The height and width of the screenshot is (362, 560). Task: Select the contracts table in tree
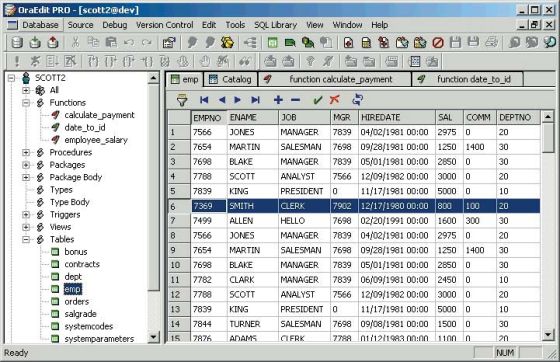(82, 264)
